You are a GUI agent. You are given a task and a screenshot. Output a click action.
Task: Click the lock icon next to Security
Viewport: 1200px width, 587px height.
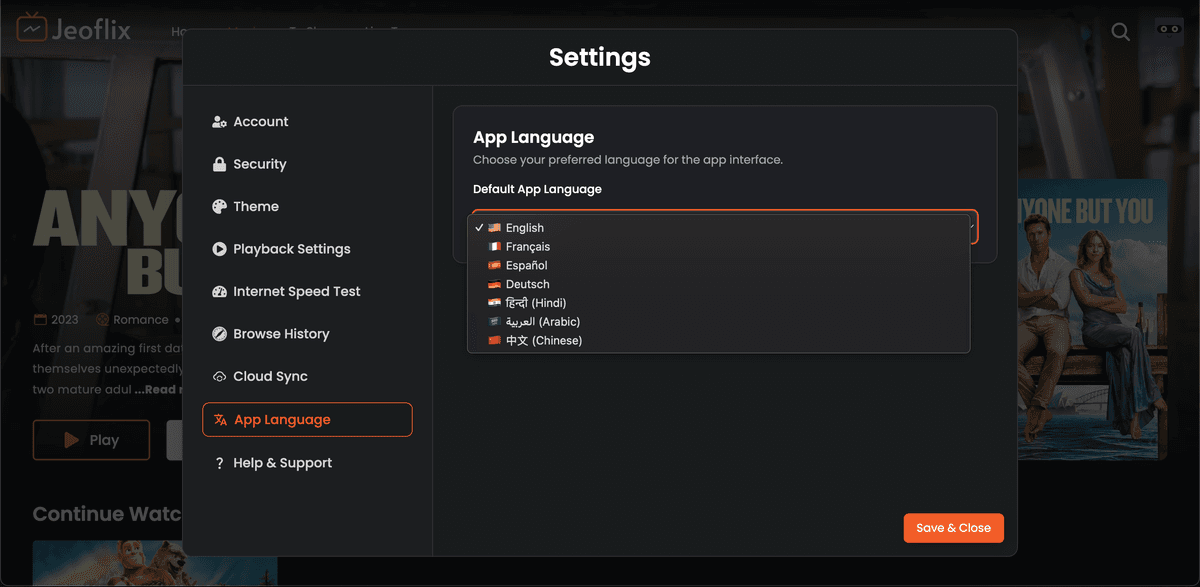tap(219, 163)
